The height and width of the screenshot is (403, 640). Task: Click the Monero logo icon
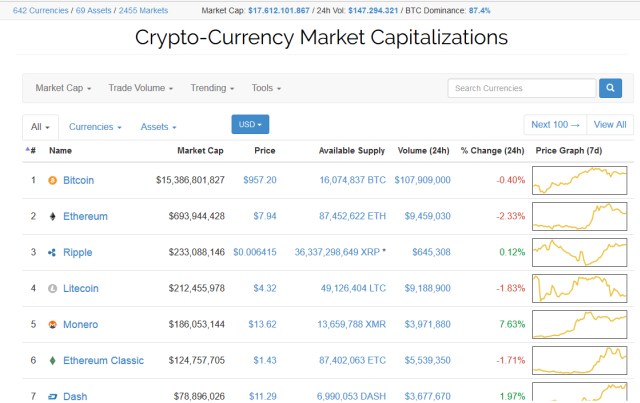[52, 324]
